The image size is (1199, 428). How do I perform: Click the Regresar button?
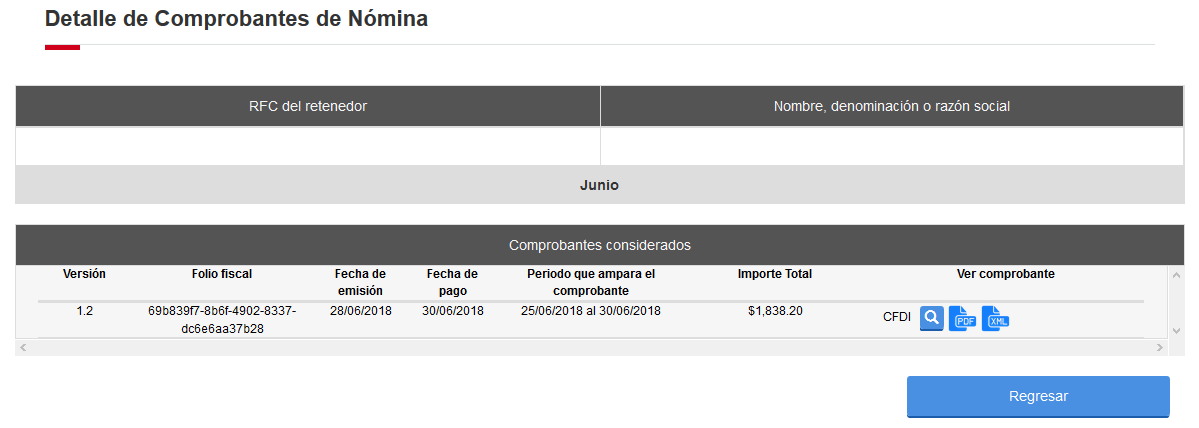click(1038, 396)
